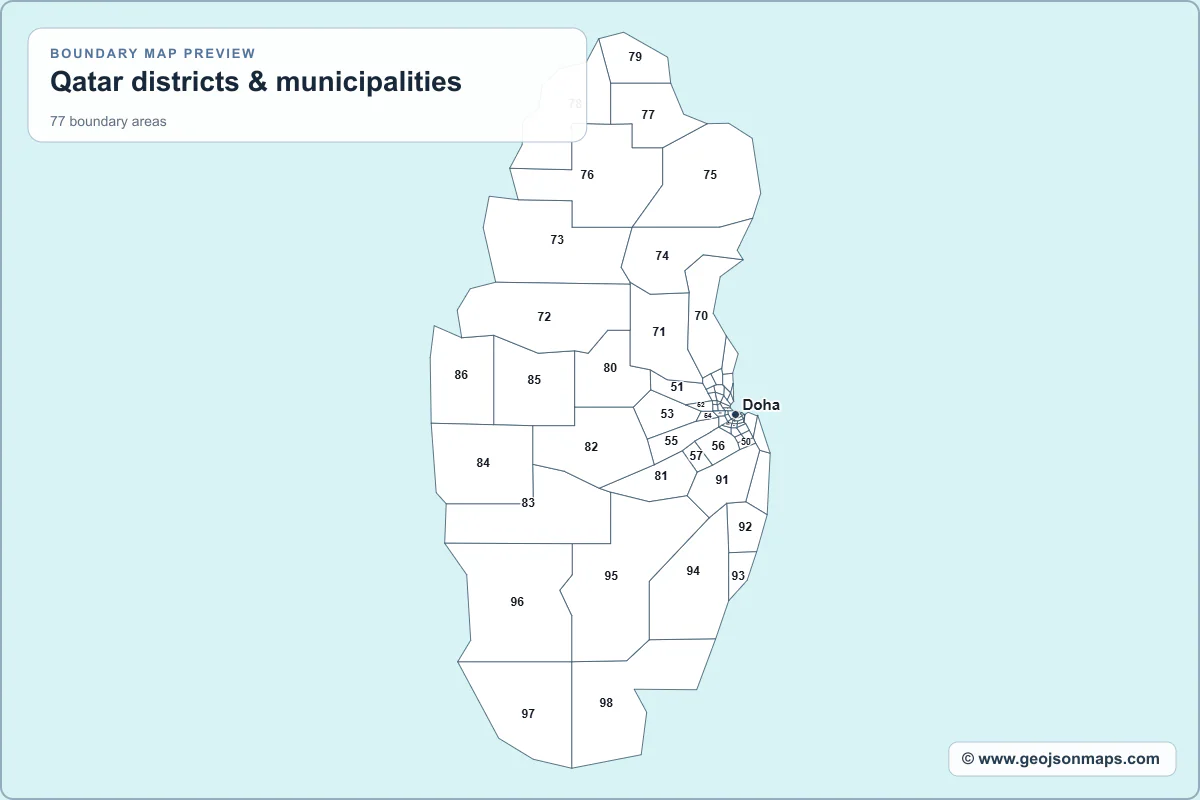This screenshot has width=1200, height=800.
Task: Select map district labeled 76
Action: (x=587, y=175)
